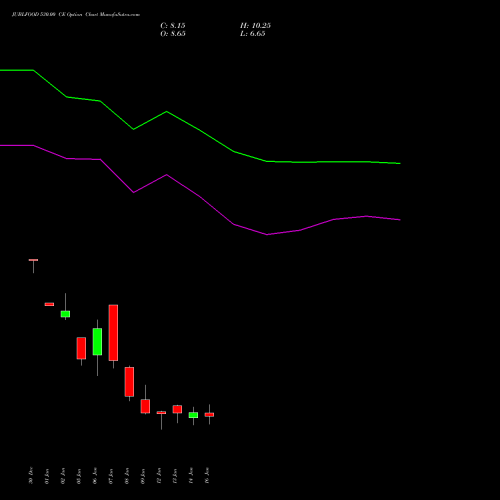Image resolution: width=500 pixels, height=500 pixels.
Task: Select the 06 Jan date label
Action: tap(95, 476)
